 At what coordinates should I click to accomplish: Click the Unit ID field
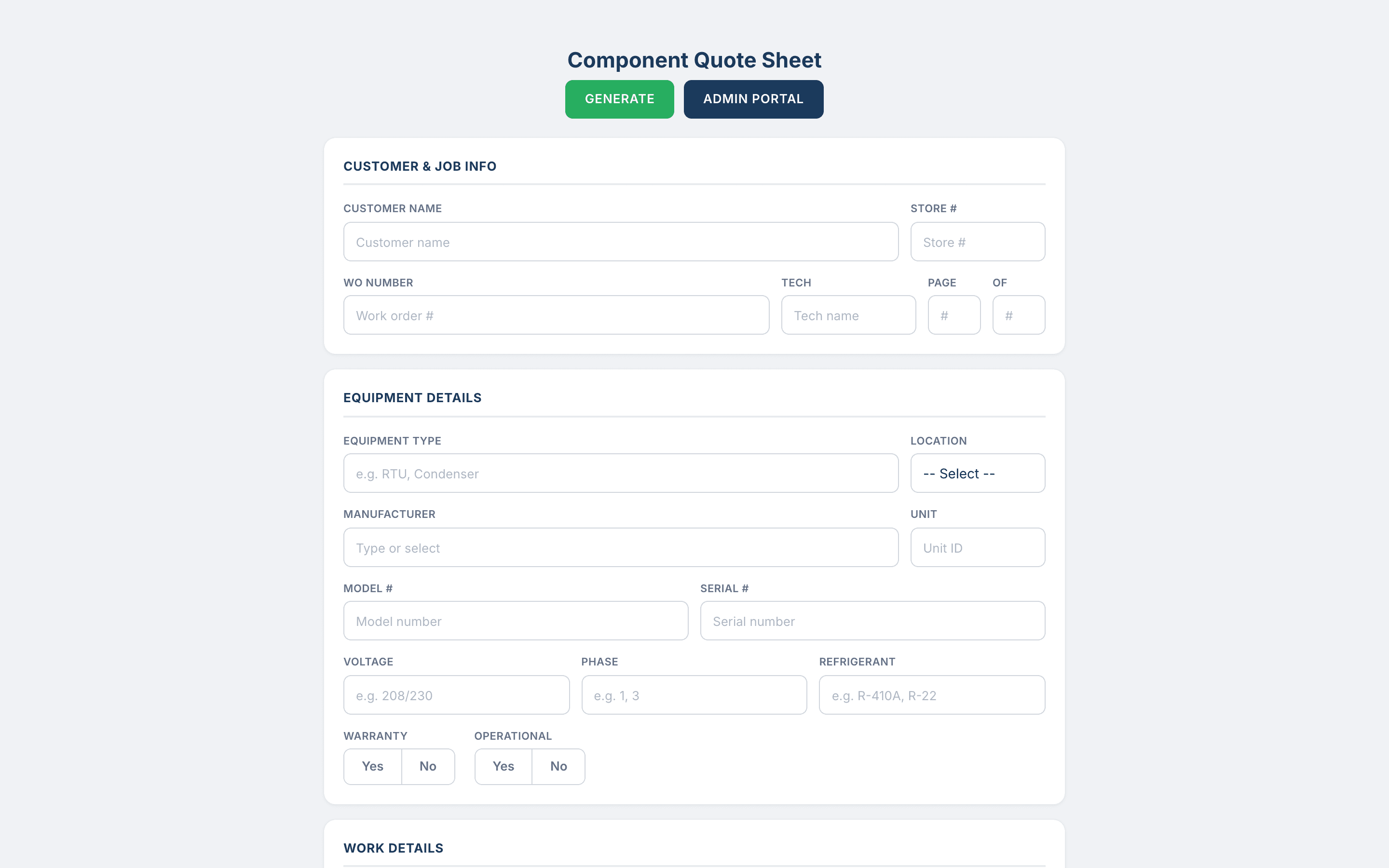point(978,547)
